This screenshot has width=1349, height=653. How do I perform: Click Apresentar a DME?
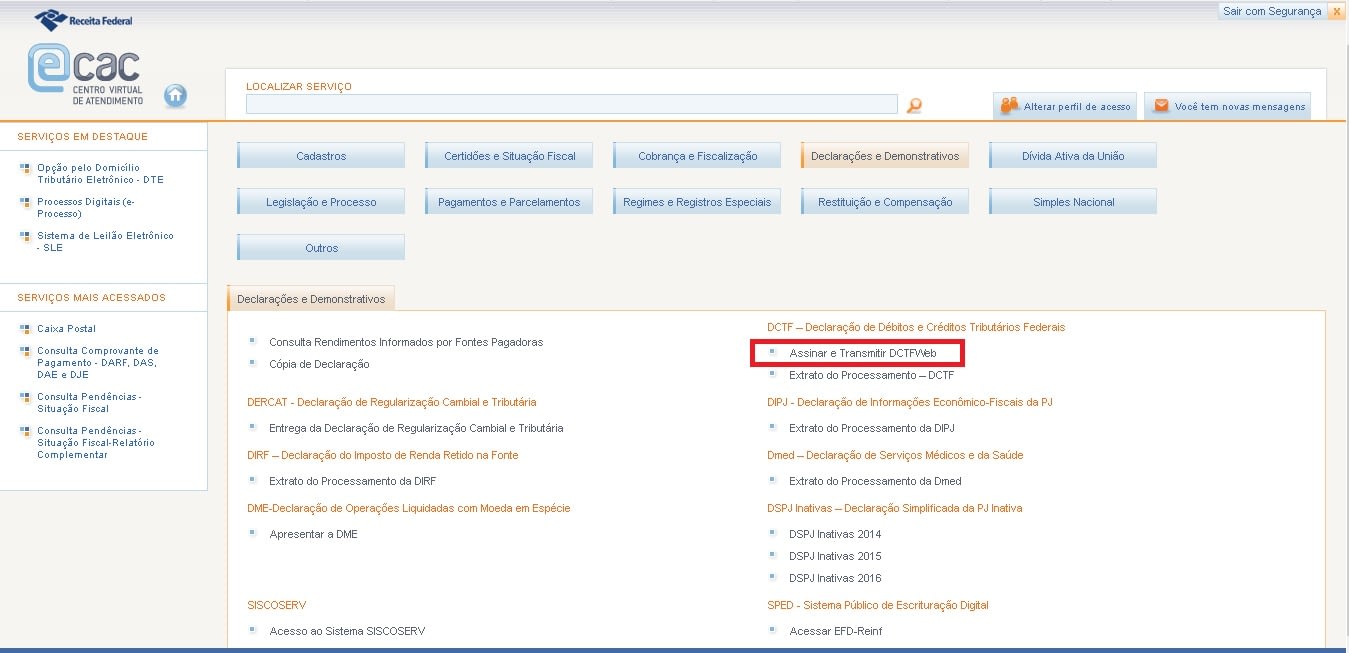coord(313,534)
